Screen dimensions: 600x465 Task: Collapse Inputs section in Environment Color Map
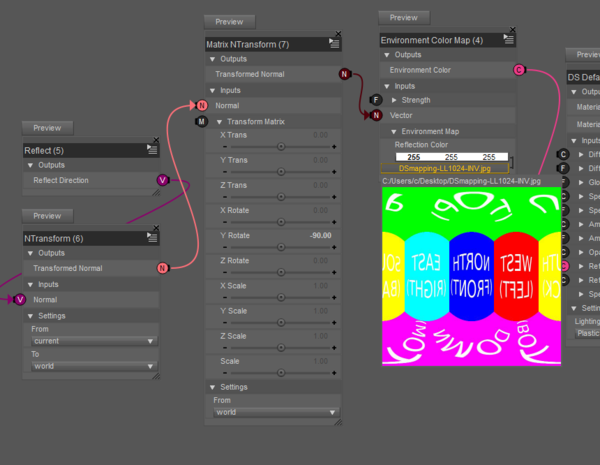pos(387,86)
